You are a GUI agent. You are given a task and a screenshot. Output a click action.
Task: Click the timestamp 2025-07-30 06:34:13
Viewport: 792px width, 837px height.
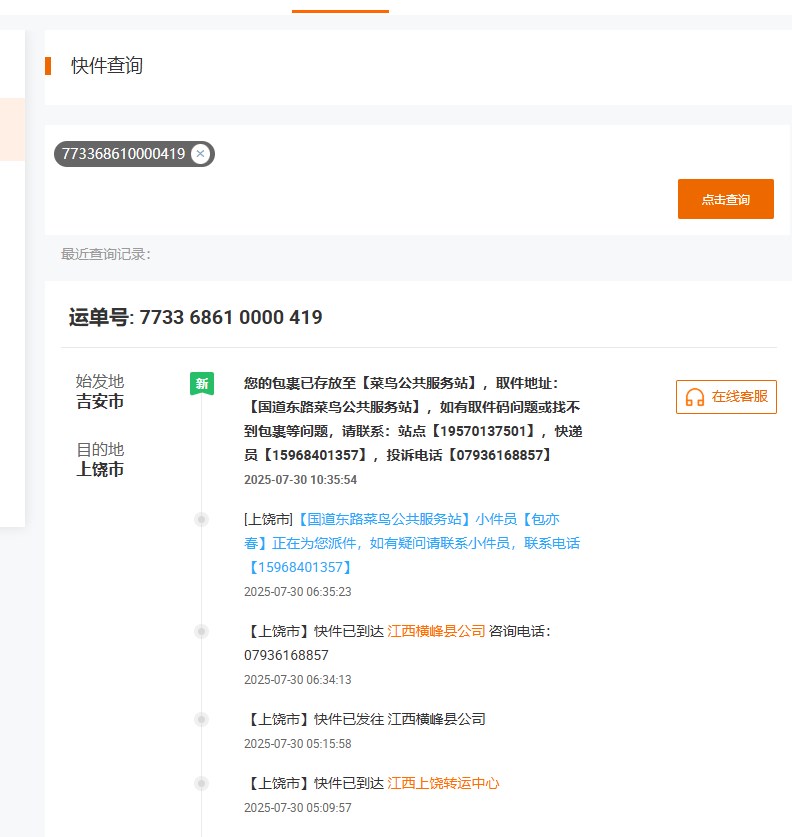pos(298,680)
